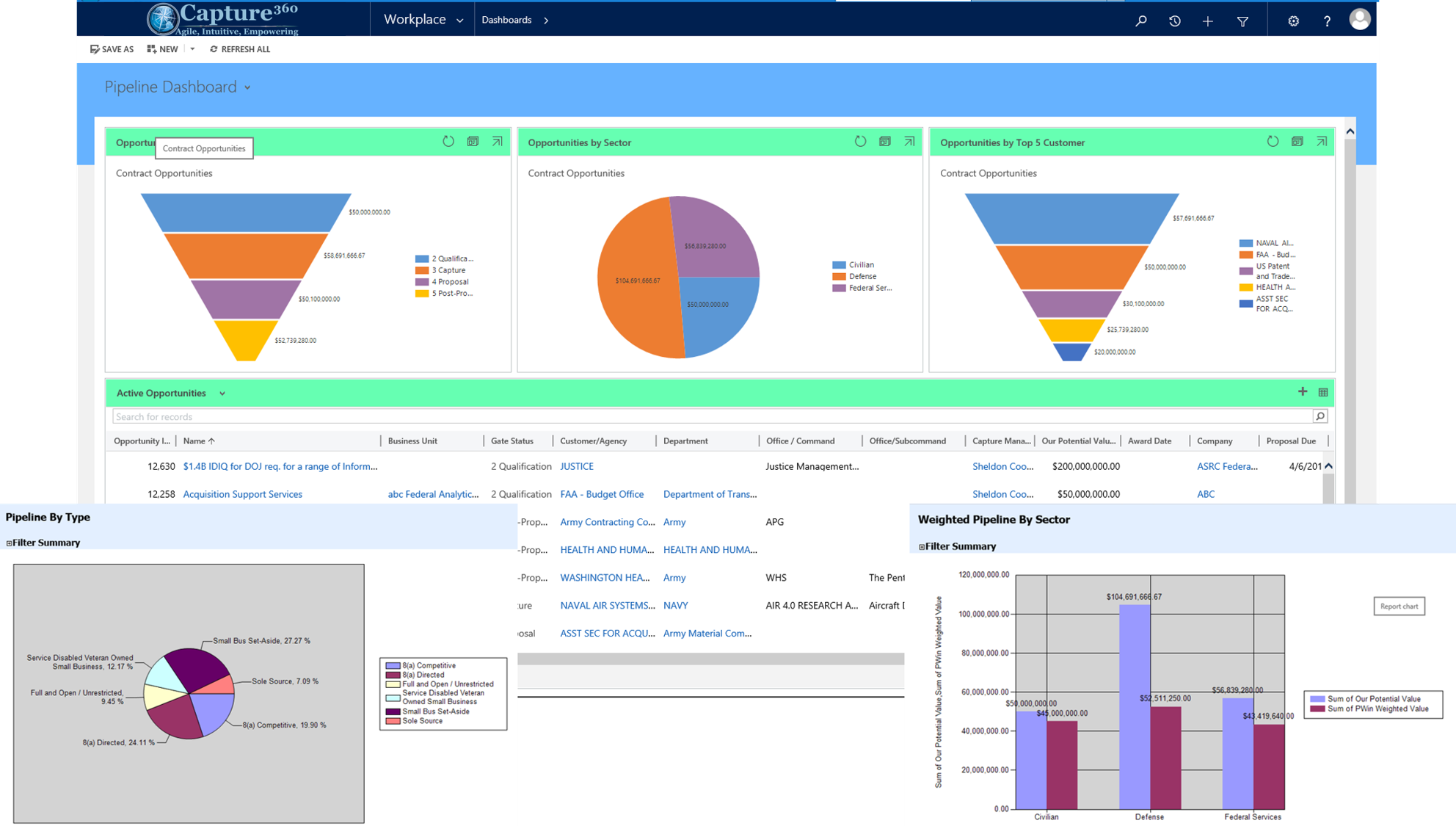This screenshot has height=826, width=1456.
Task: Open the ABC company link
Action: tap(1205, 494)
